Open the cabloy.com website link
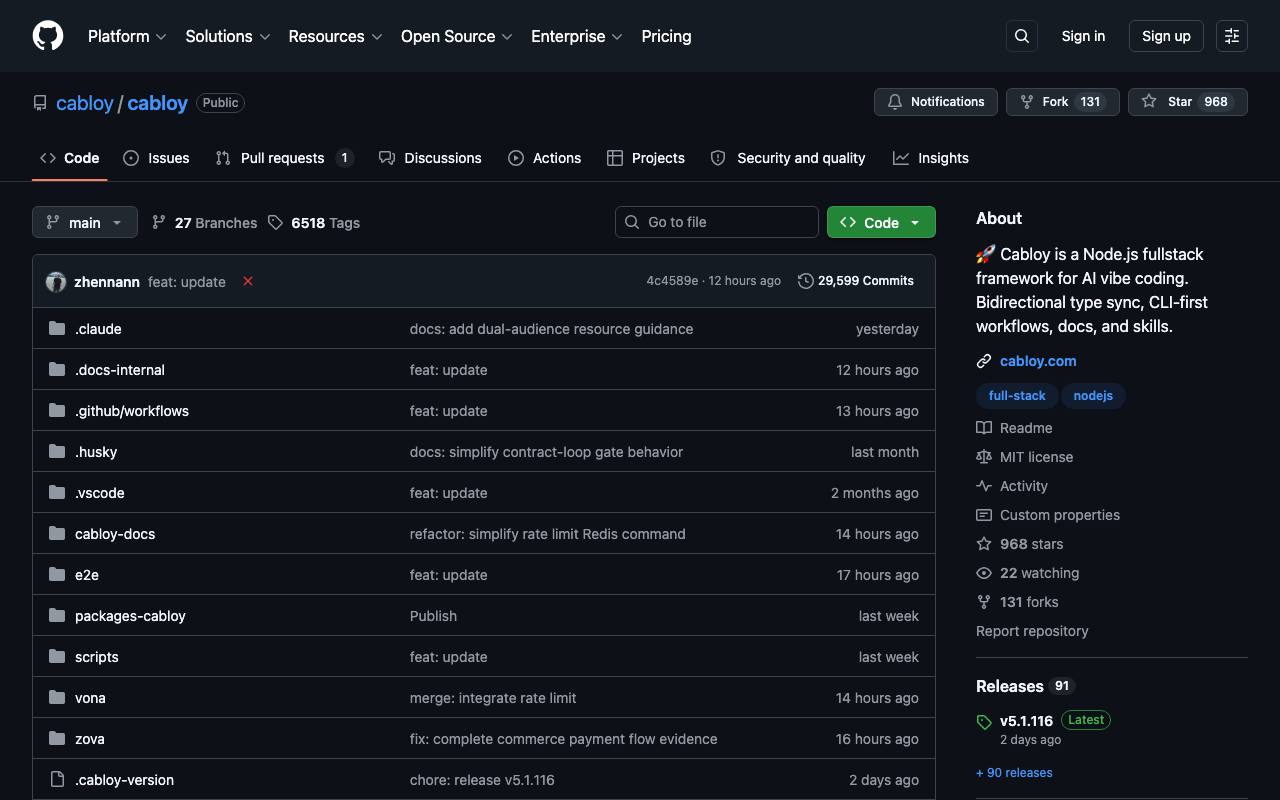 pyautogui.click(x=1038, y=361)
